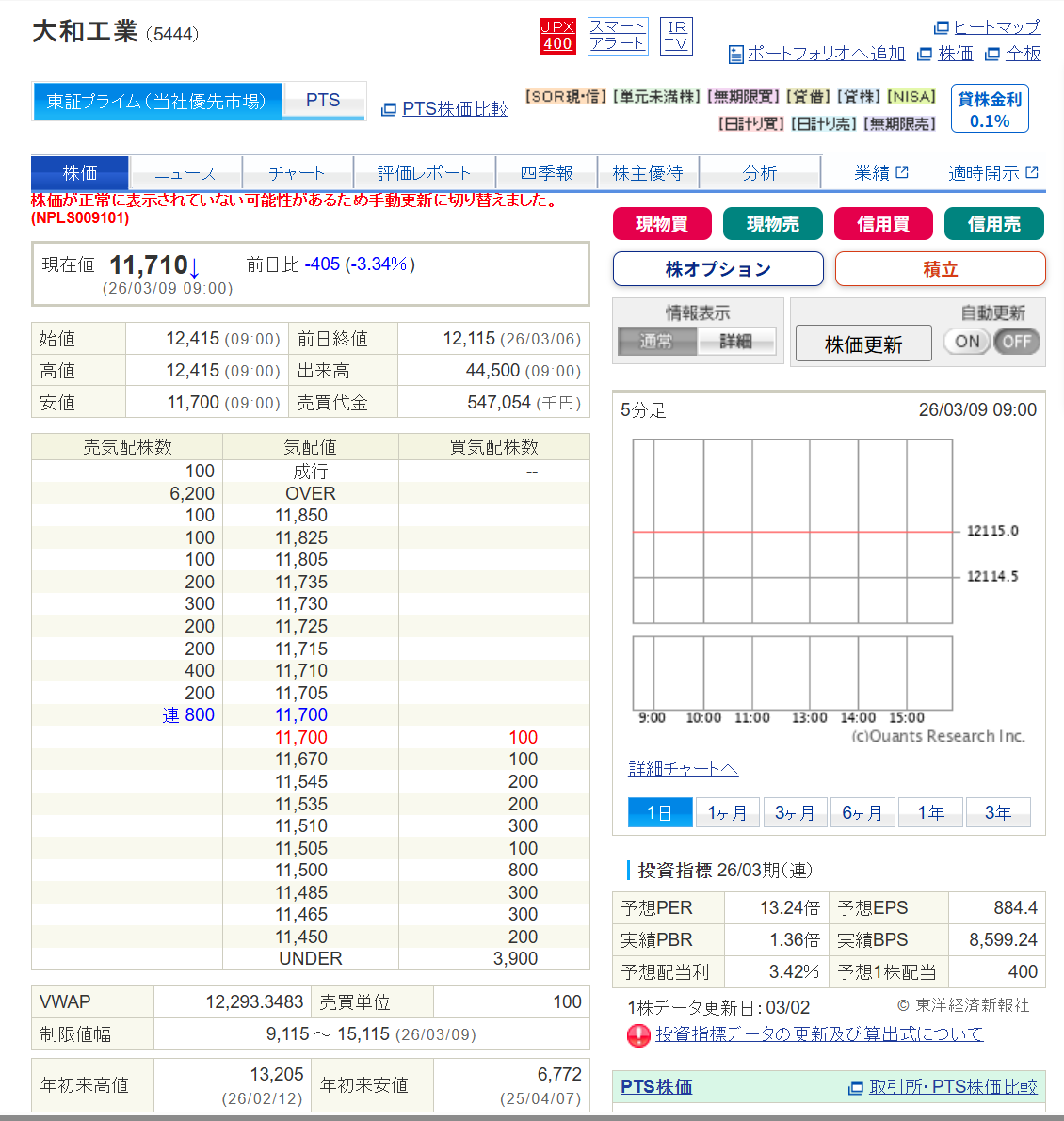Switch to the PTS market tab
This screenshot has width=1064, height=1121.
pyautogui.click(x=323, y=101)
